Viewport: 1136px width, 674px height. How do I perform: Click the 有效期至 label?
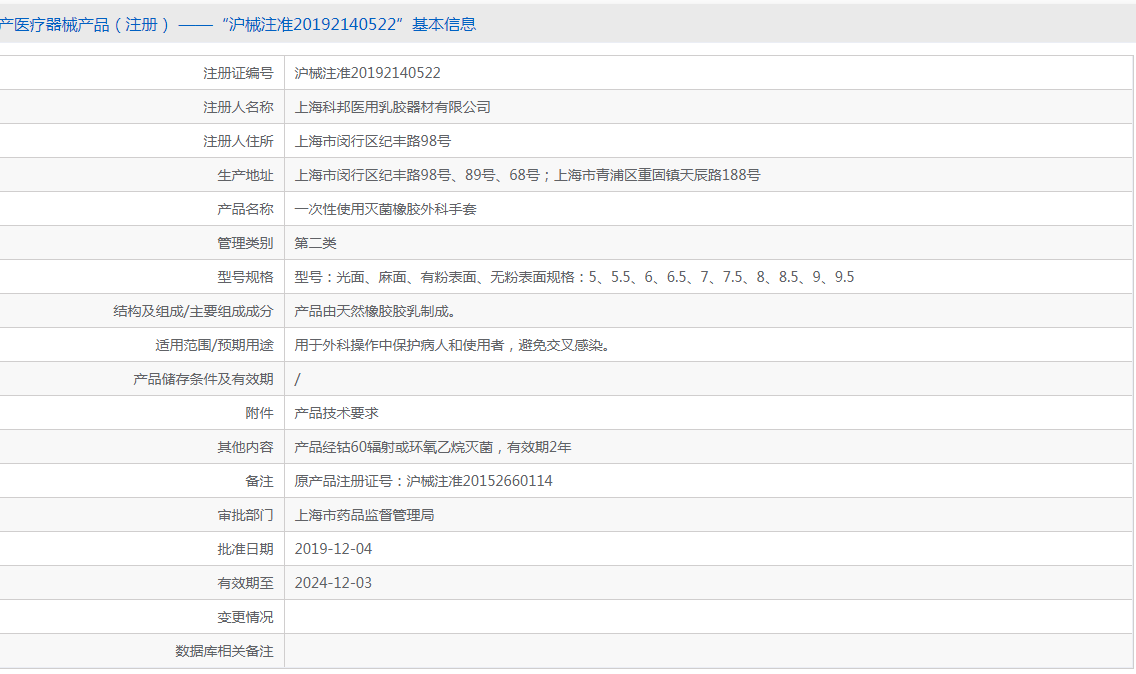tap(246, 584)
